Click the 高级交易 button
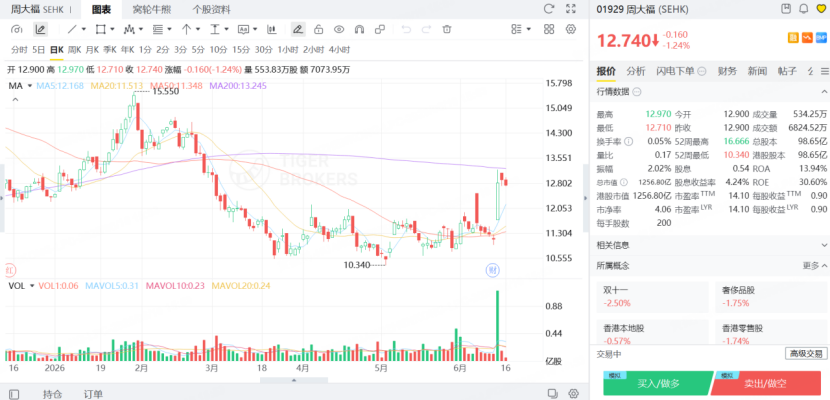 pyautogui.click(x=806, y=354)
